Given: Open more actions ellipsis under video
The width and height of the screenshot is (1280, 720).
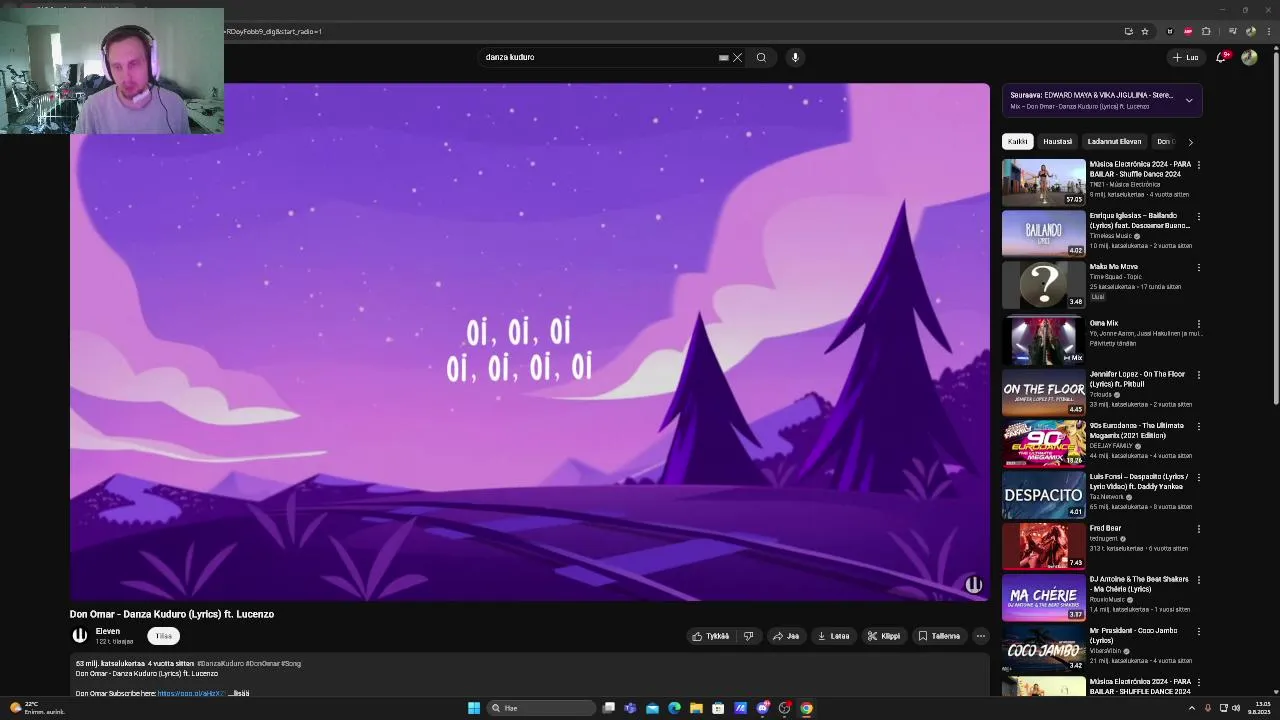Looking at the screenshot, I should (x=981, y=636).
